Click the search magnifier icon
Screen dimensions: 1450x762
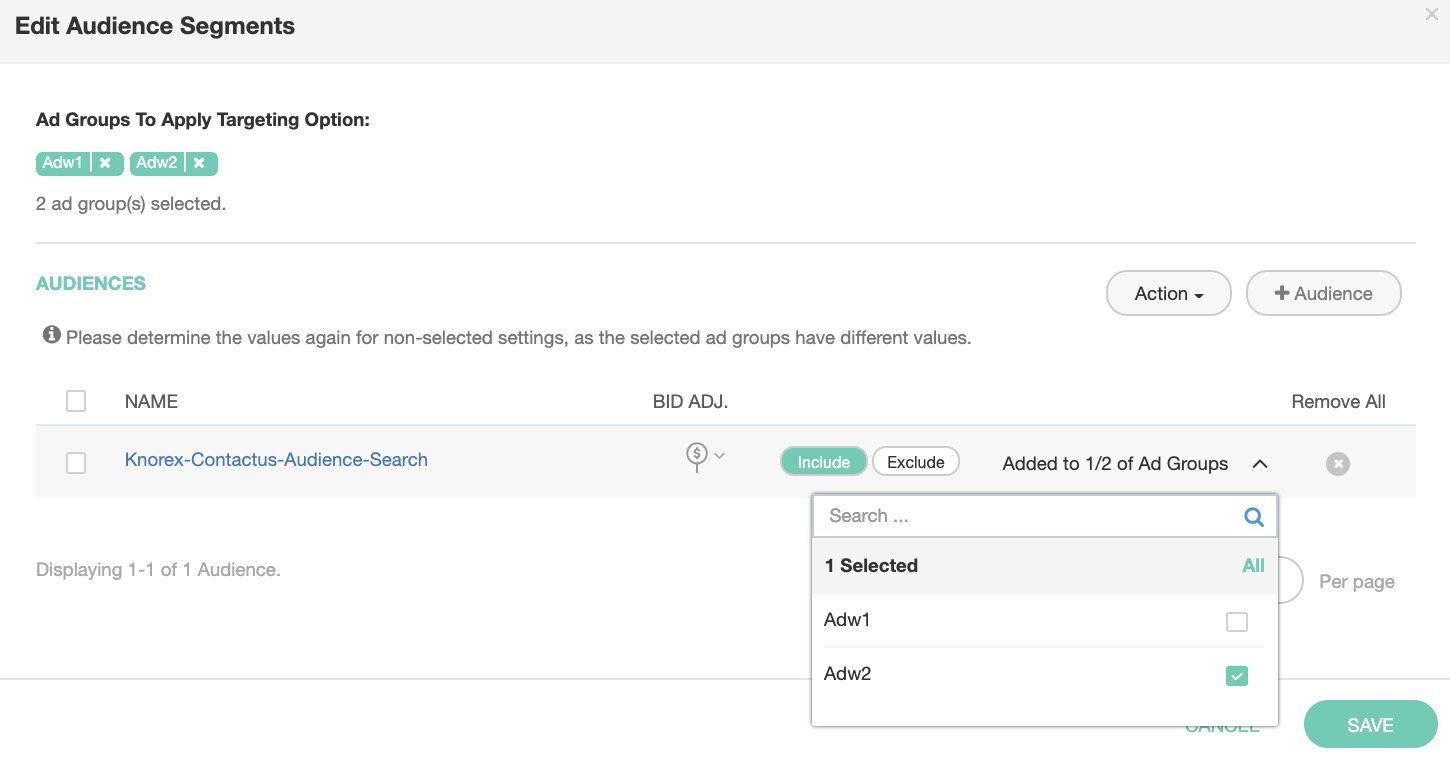pos(1253,517)
